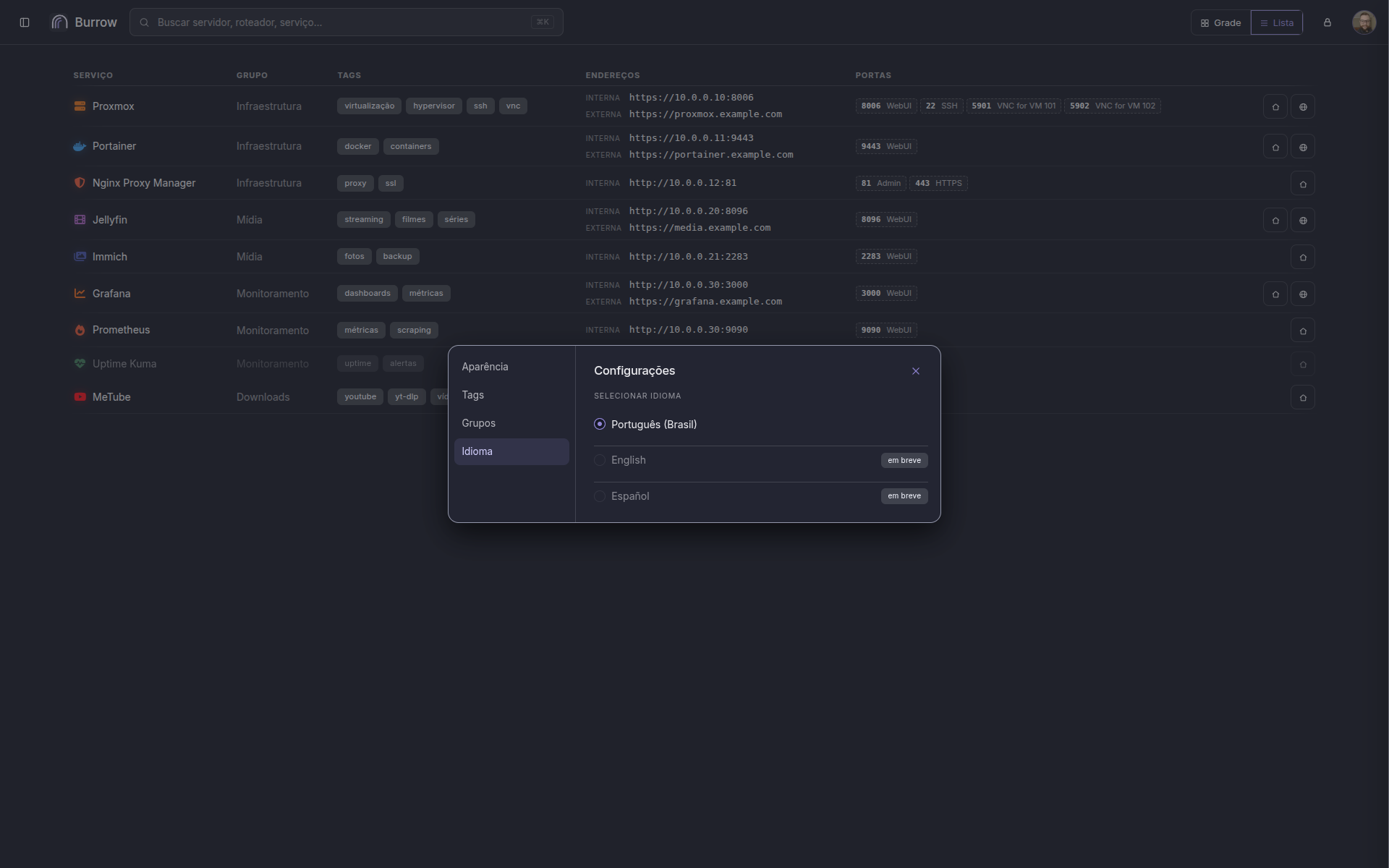Screen dimensions: 1389x868
Task: Click the Uptime Kuma heart icon
Action: 80,364
